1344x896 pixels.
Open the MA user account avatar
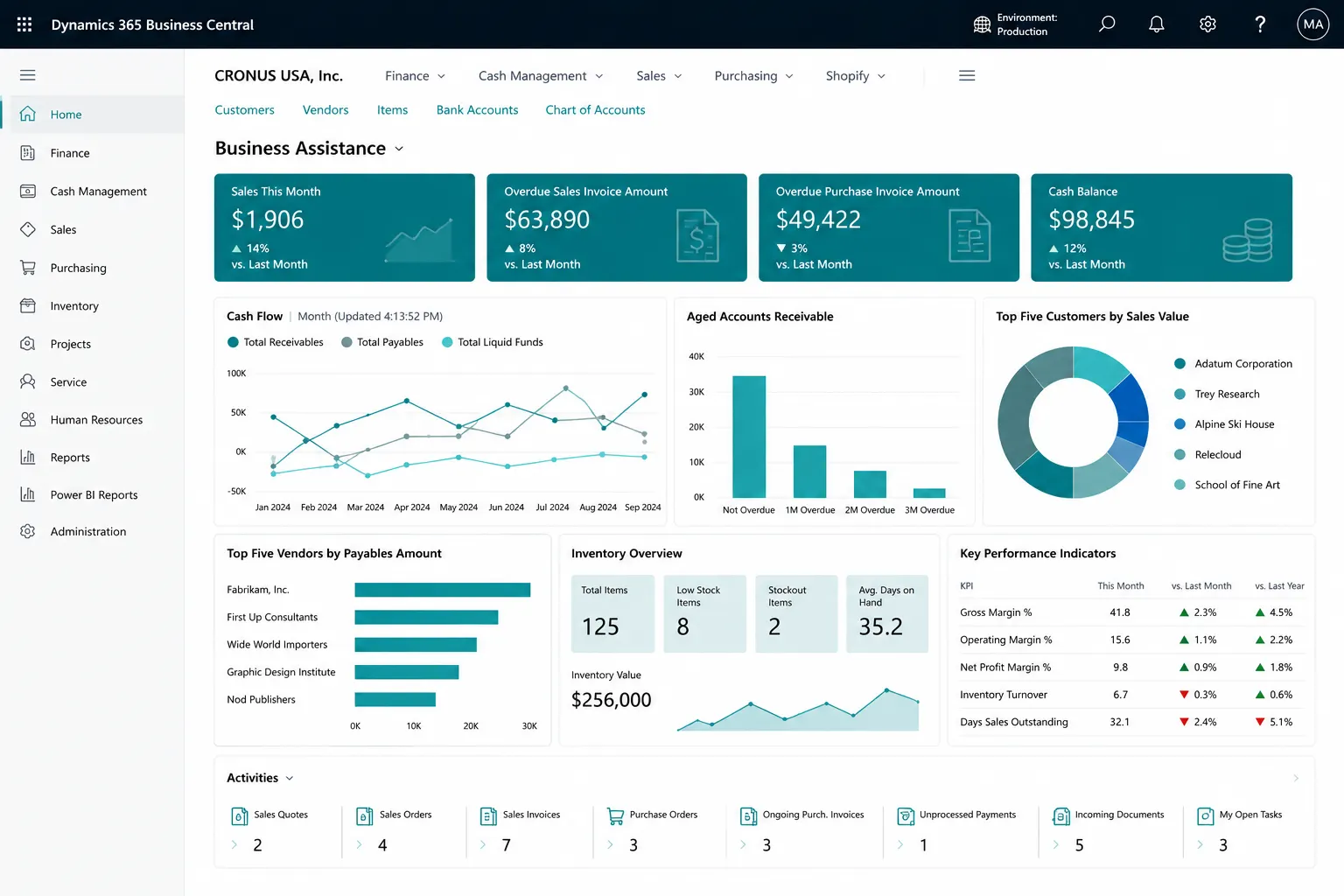pos(1312,24)
